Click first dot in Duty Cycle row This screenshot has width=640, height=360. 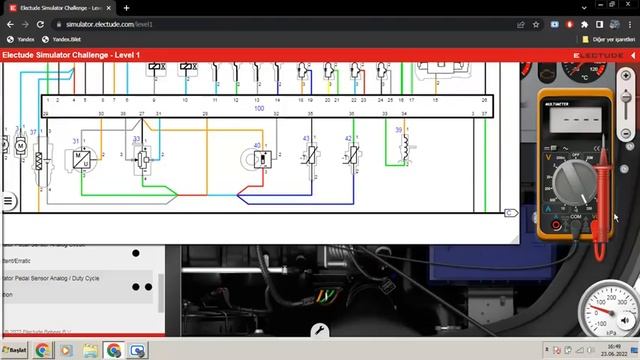click(x=136, y=287)
